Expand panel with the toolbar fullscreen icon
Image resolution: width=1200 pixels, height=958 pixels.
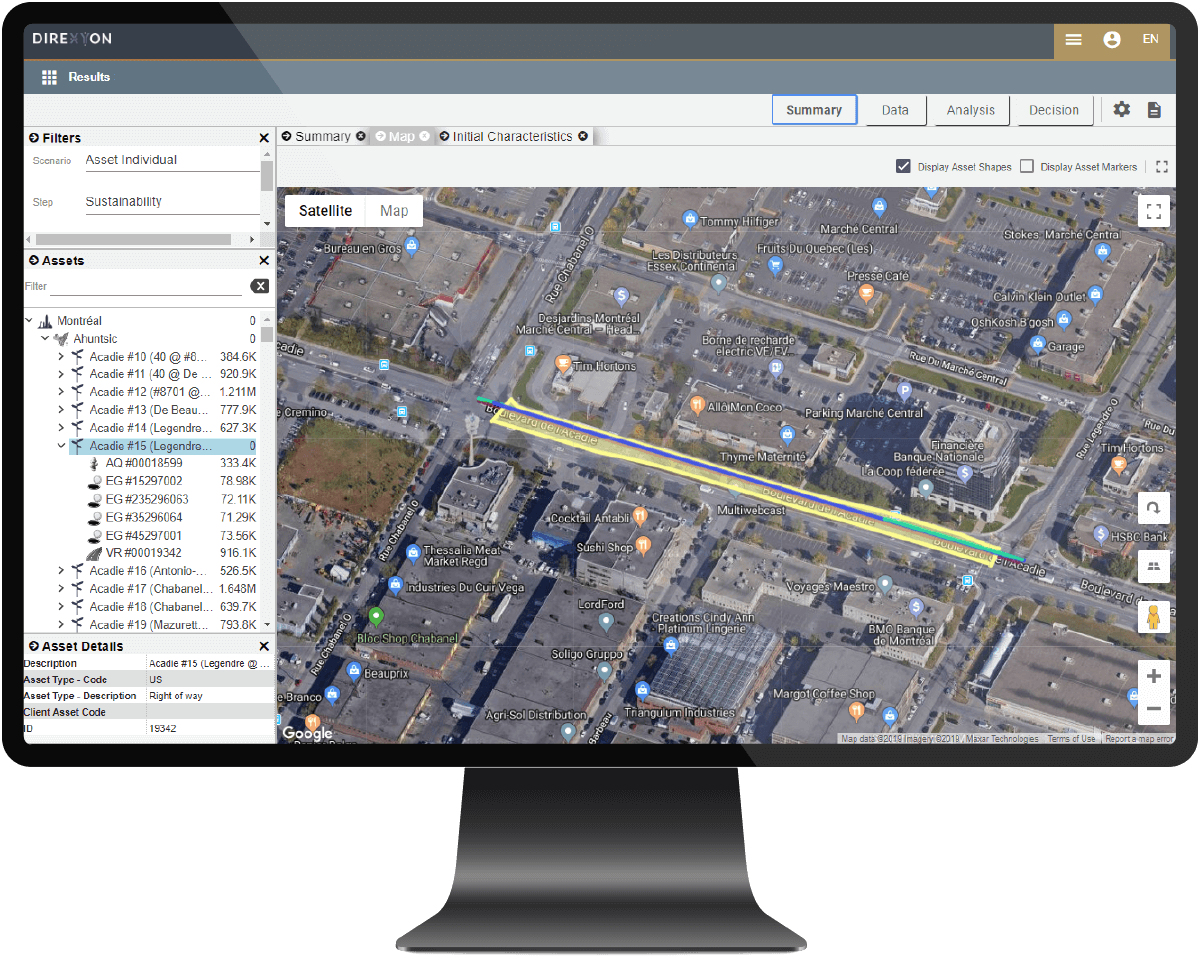point(1161,167)
